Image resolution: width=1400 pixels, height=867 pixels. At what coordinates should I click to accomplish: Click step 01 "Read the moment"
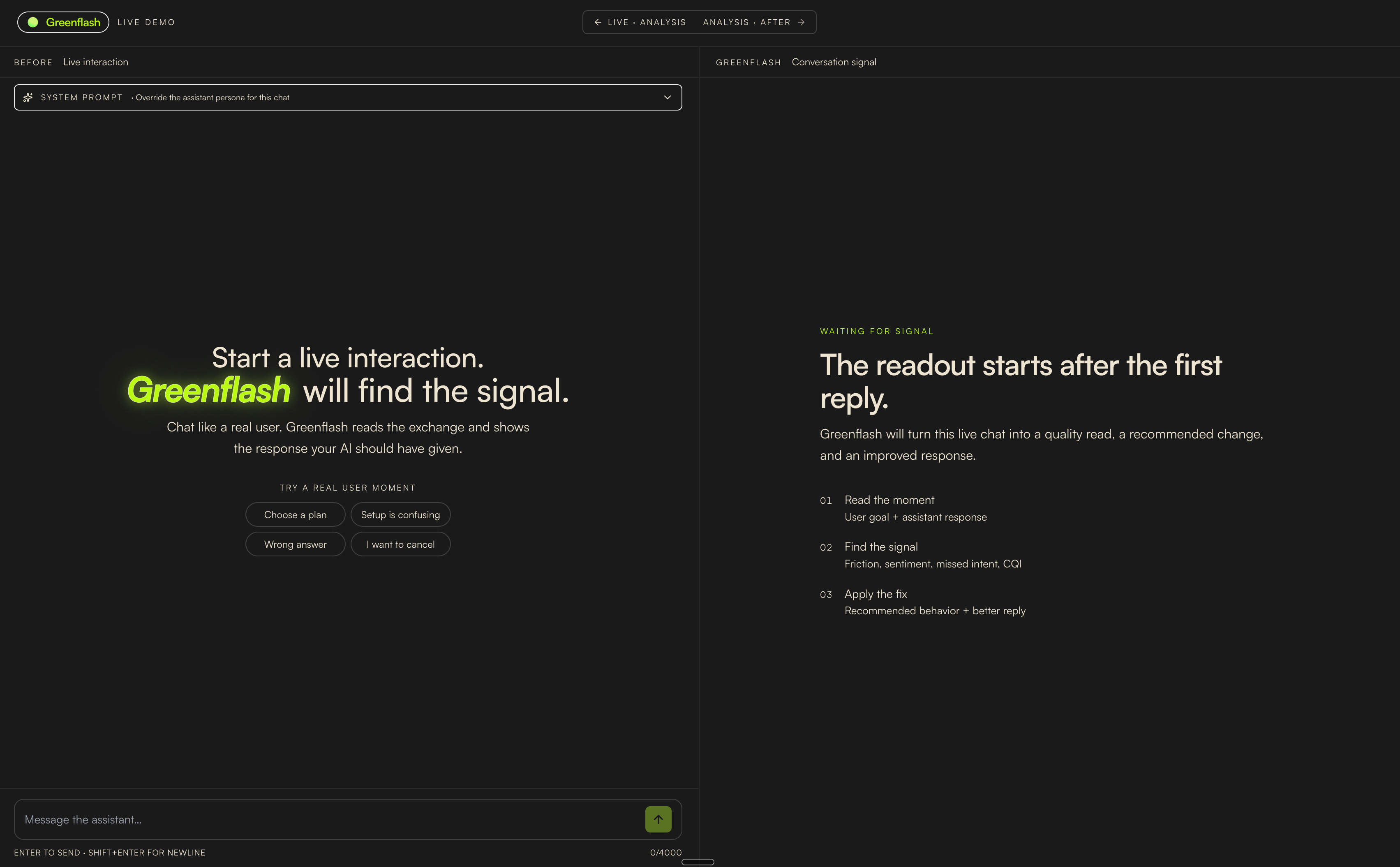(889, 500)
